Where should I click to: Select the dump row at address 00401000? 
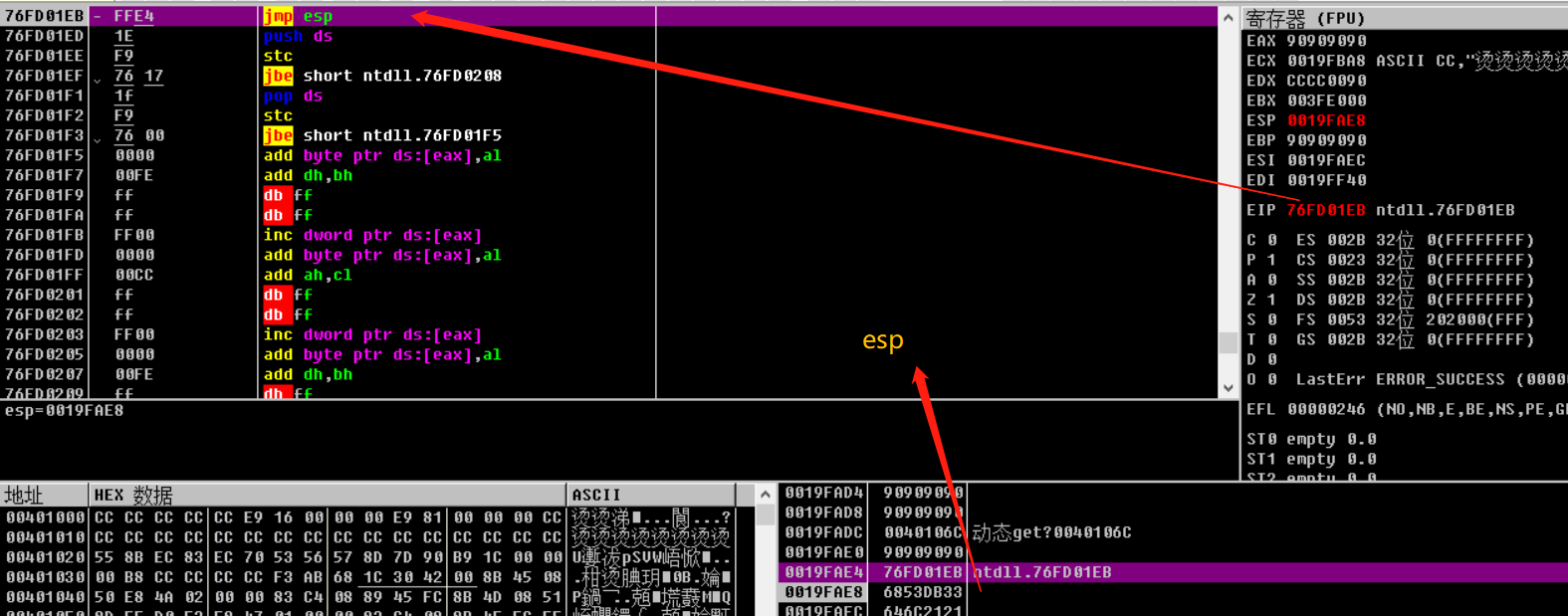click(x=368, y=517)
